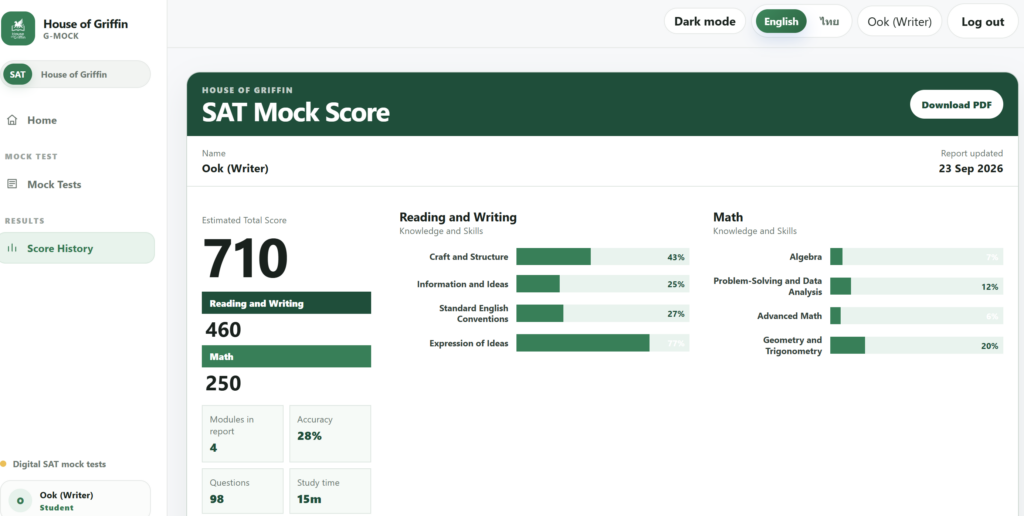This screenshot has height=516, width=1024.
Task: Click the Geometry and Trigonometry label
Action: pyautogui.click(x=793, y=346)
